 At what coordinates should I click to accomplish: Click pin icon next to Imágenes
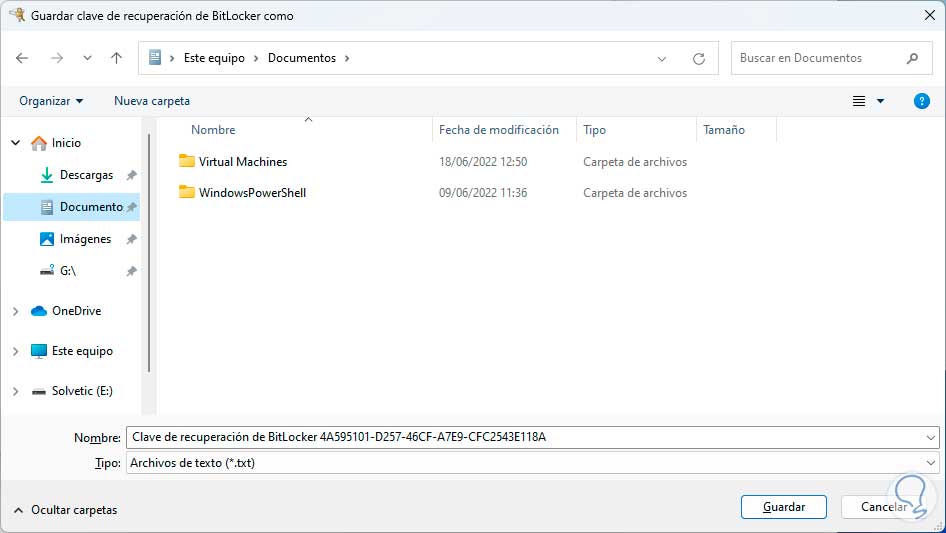(131, 239)
